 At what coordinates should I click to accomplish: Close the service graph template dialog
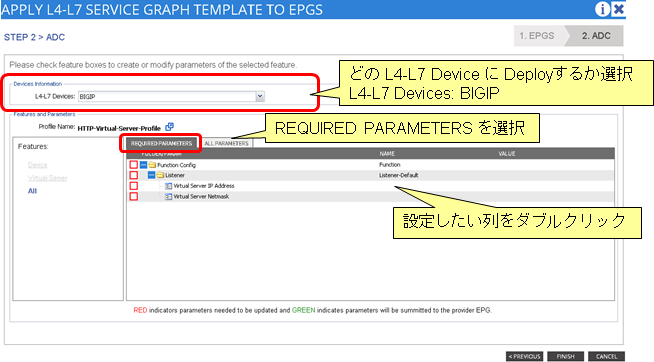[x=619, y=9]
